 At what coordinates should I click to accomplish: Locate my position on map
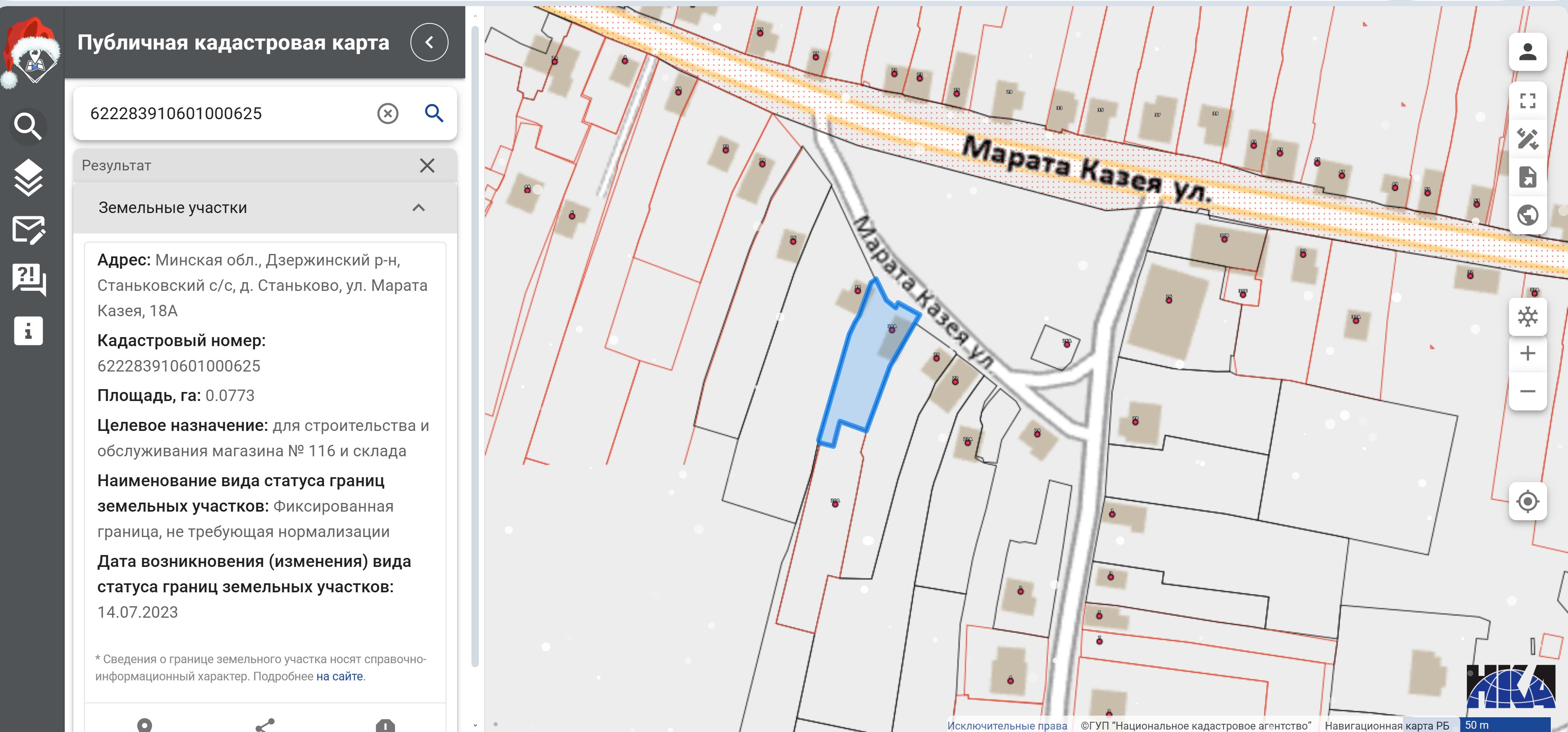(x=1527, y=501)
